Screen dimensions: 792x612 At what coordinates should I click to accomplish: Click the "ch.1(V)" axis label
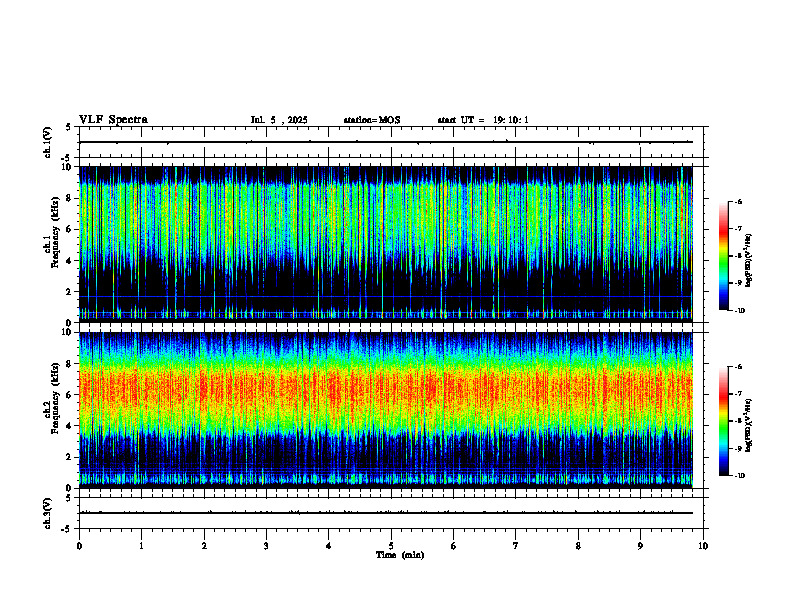pyautogui.click(x=48, y=142)
